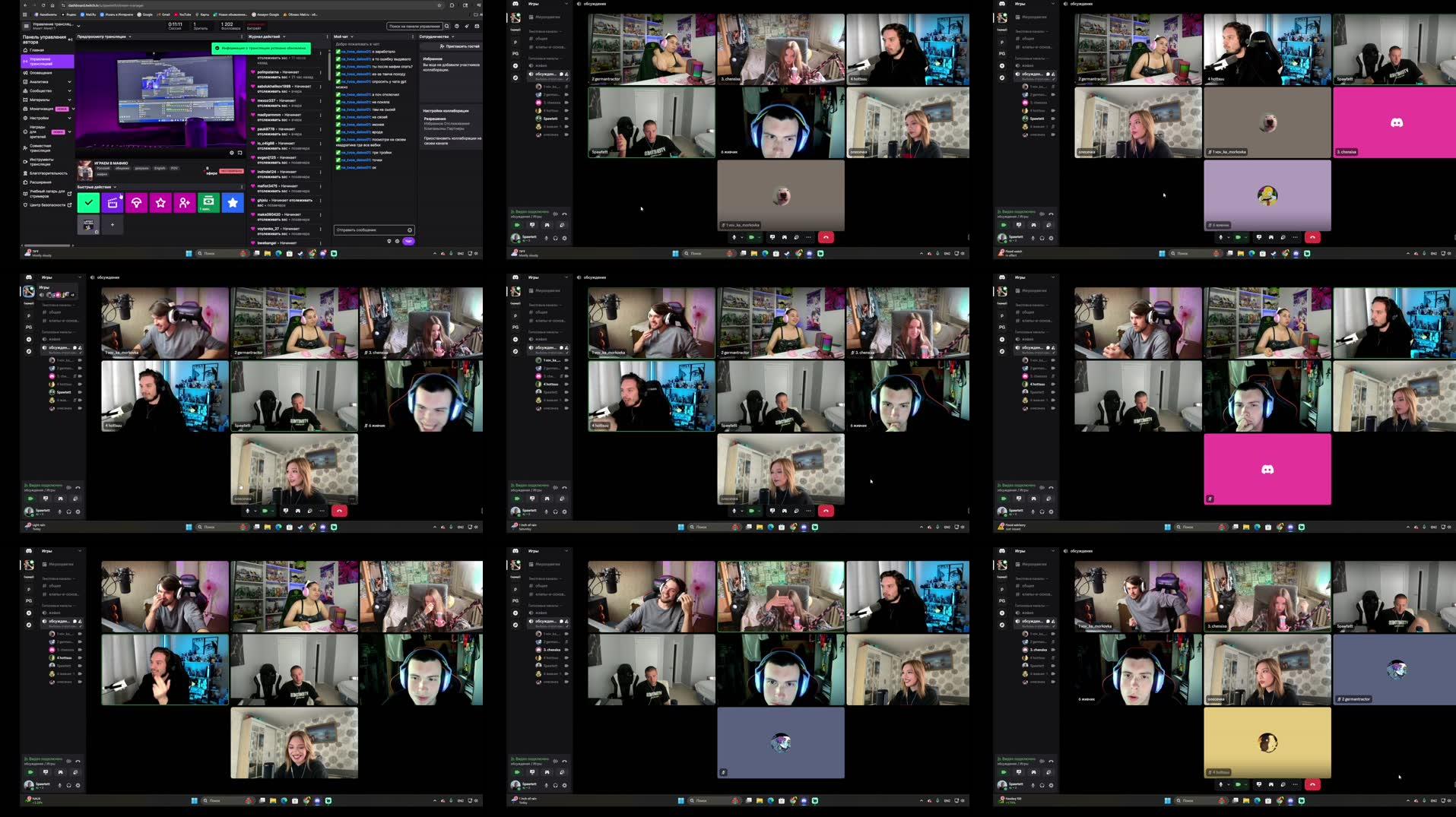The image size is (1456, 817).
Task: Click the sidebar horizontal scrollbar
Action: [47, 245]
